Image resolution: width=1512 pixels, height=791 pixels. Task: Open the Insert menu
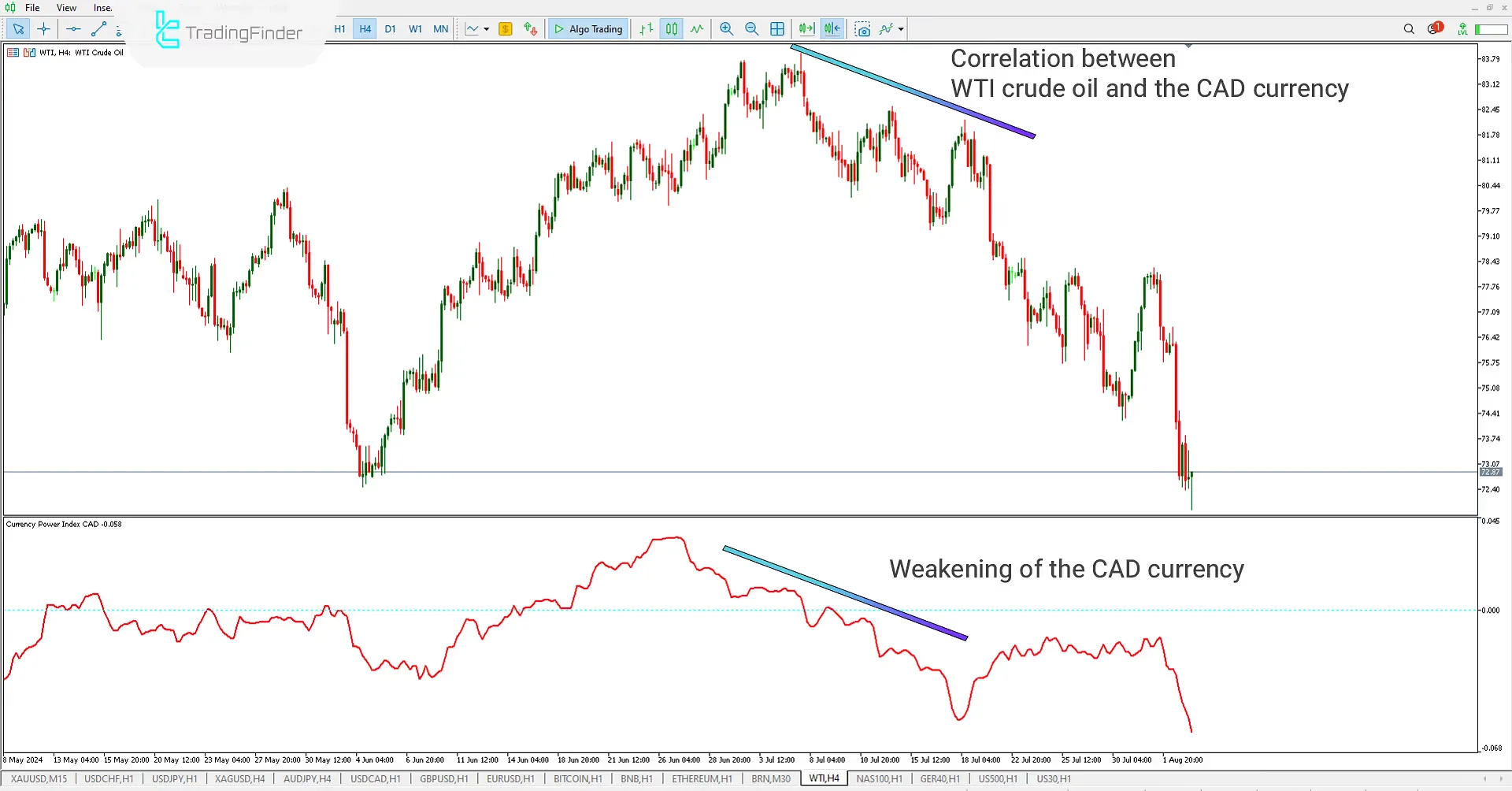[x=102, y=7]
